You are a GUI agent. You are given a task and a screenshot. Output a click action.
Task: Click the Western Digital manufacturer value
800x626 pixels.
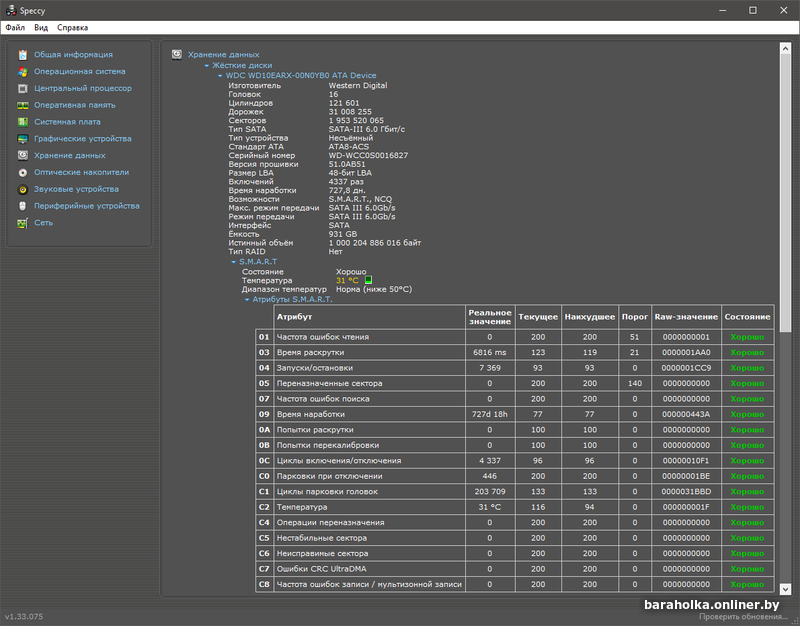point(358,86)
